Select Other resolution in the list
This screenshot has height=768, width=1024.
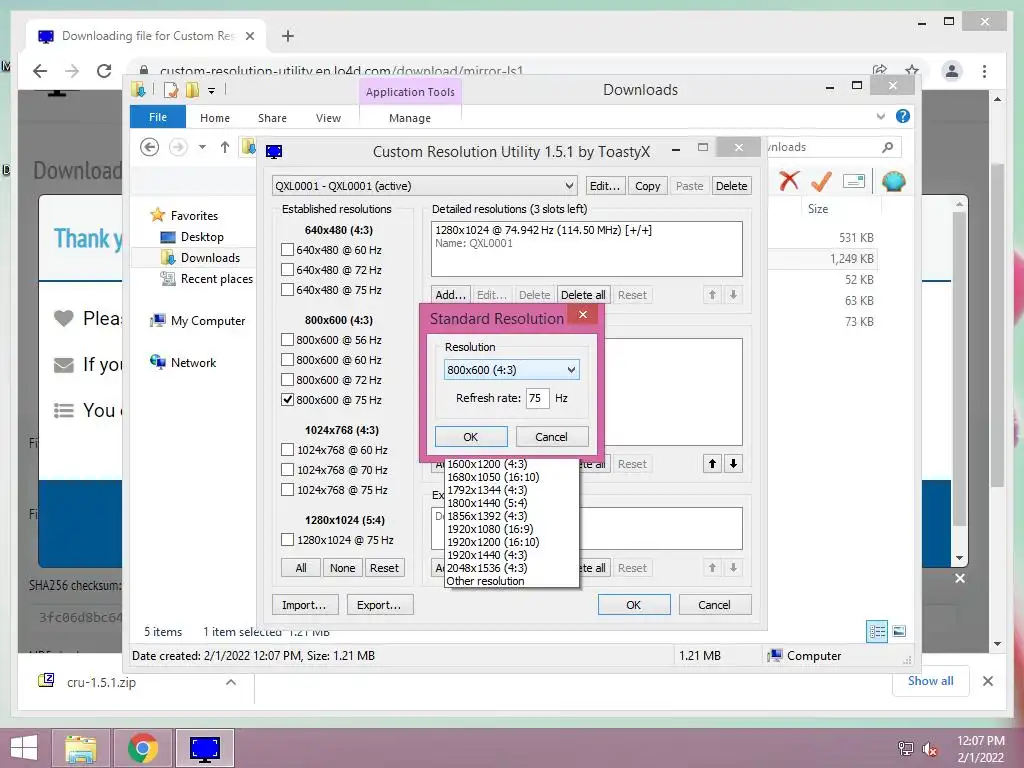tap(485, 581)
